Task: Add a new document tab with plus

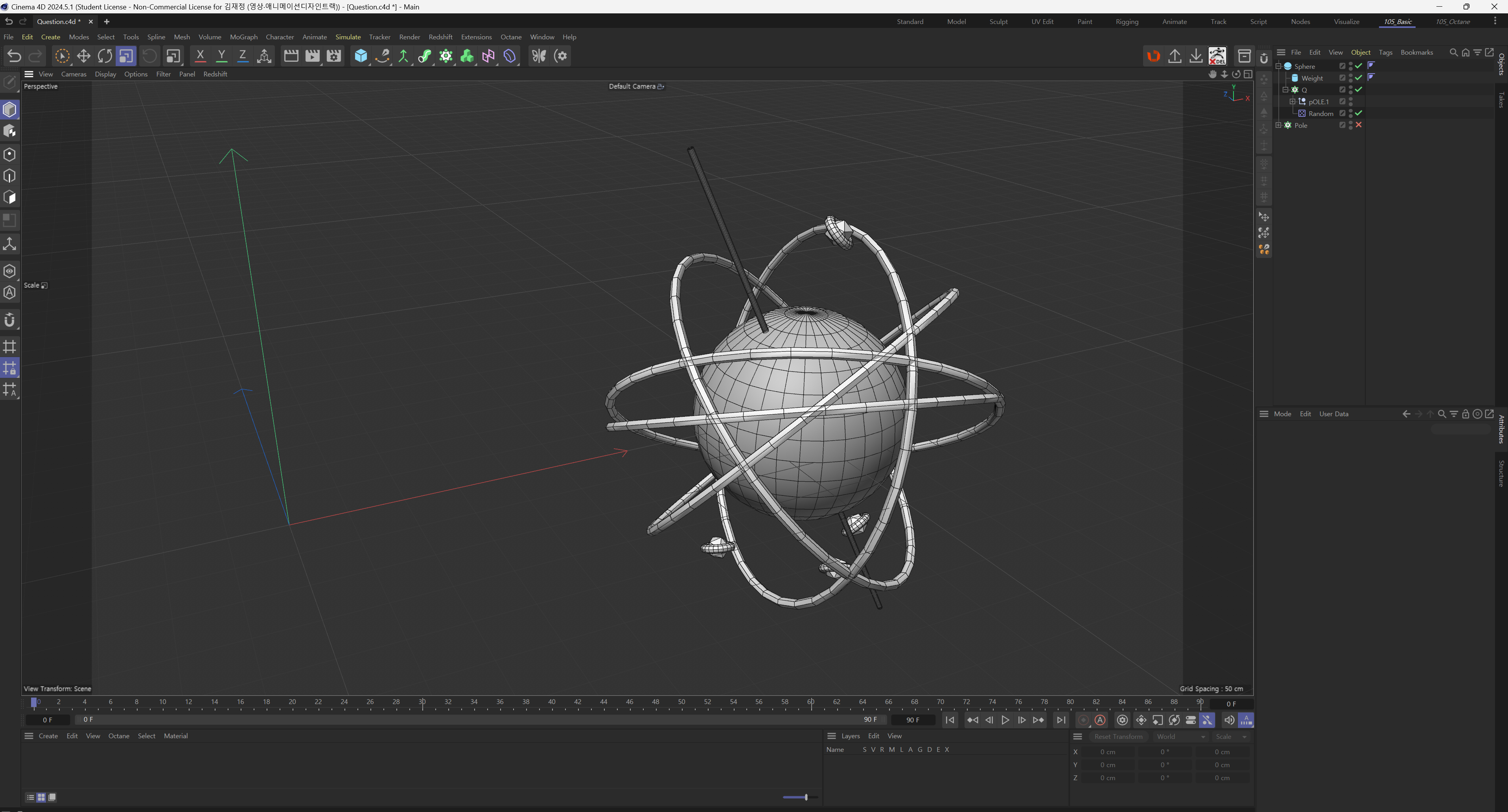Action: (x=107, y=22)
